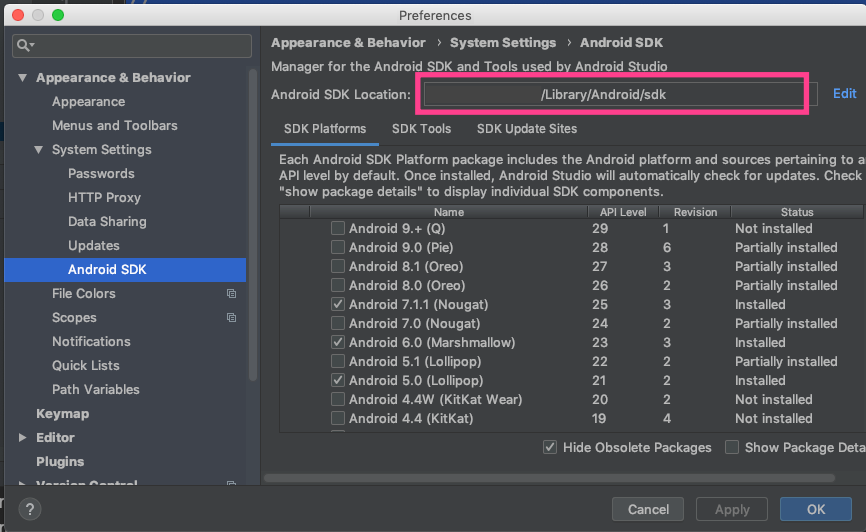Check the Android 5.1 (Lollipop) checkbox

(x=337, y=361)
